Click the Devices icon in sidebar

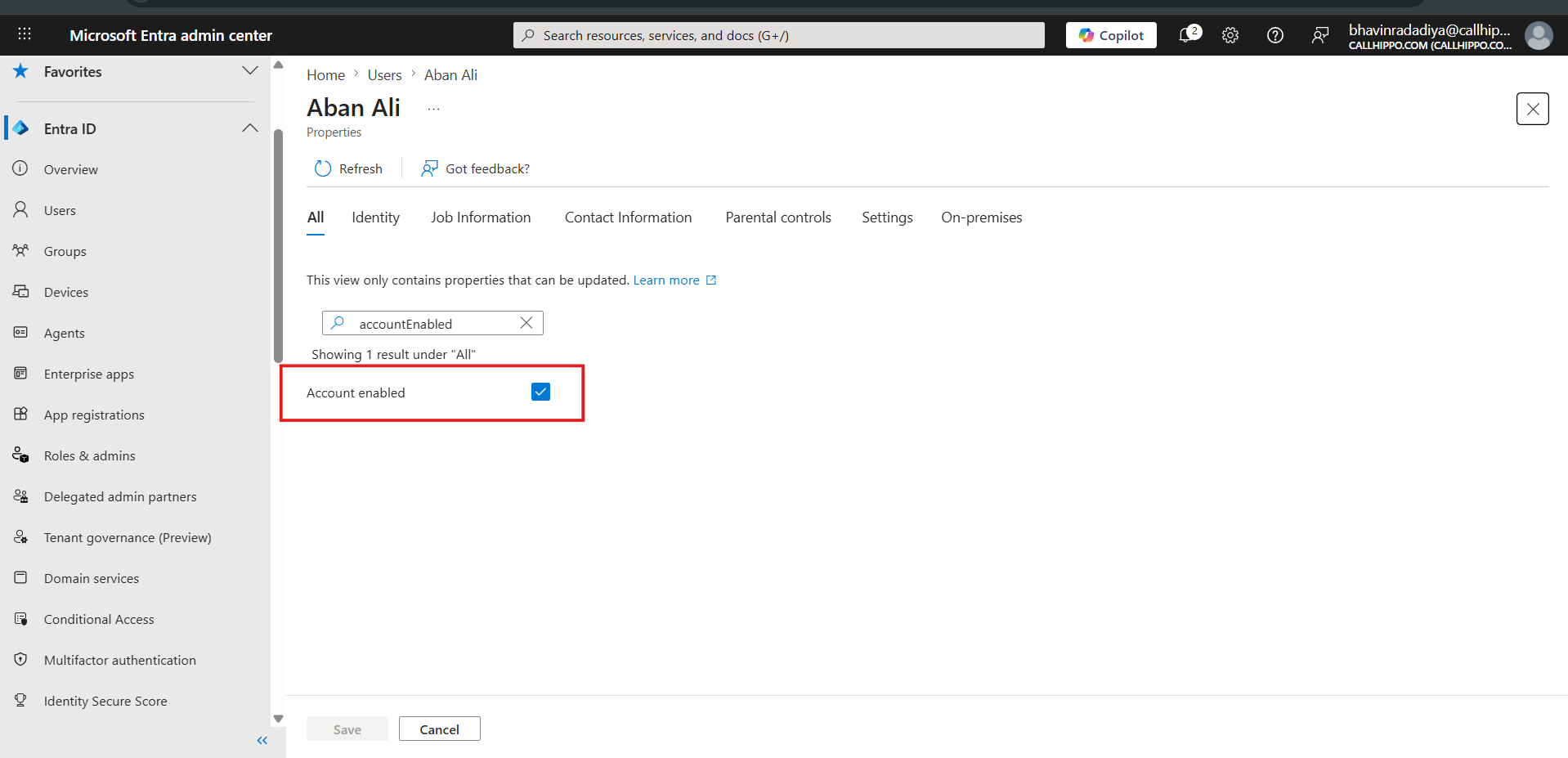[20, 291]
